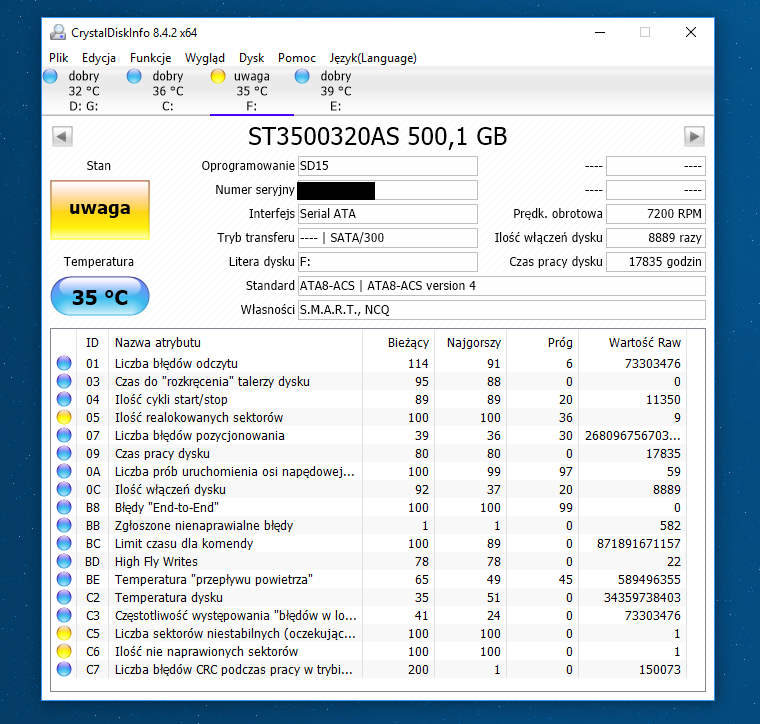Screen dimensions: 760x724
Task: Click the ID column header
Action: (x=93, y=343)
